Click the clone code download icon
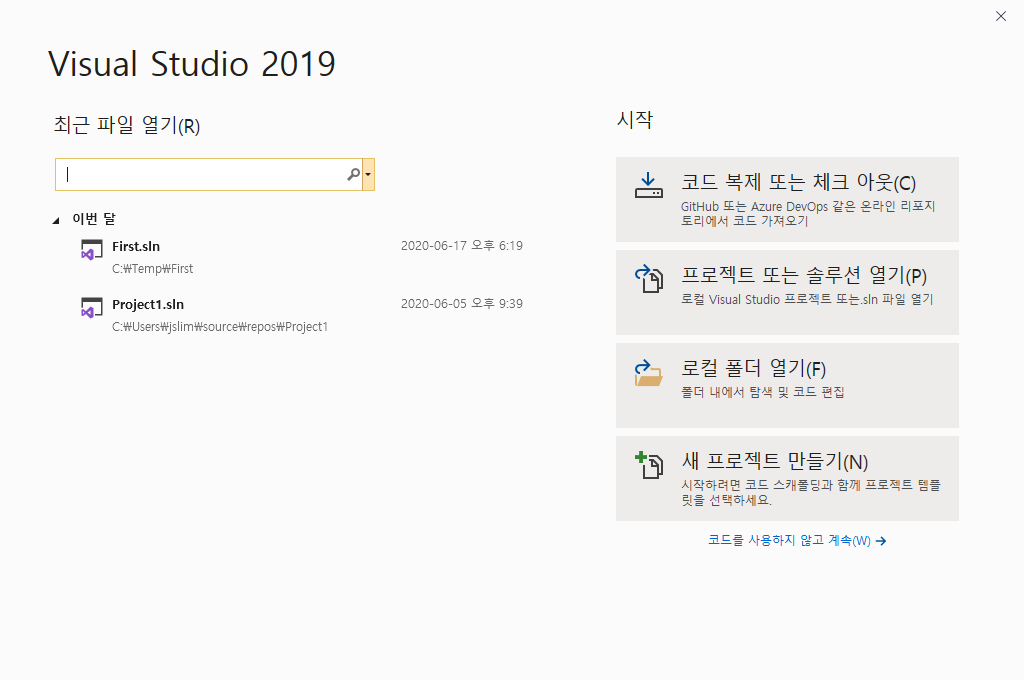The height and width of the screenshot is (680, 1024). pos(648,186)
